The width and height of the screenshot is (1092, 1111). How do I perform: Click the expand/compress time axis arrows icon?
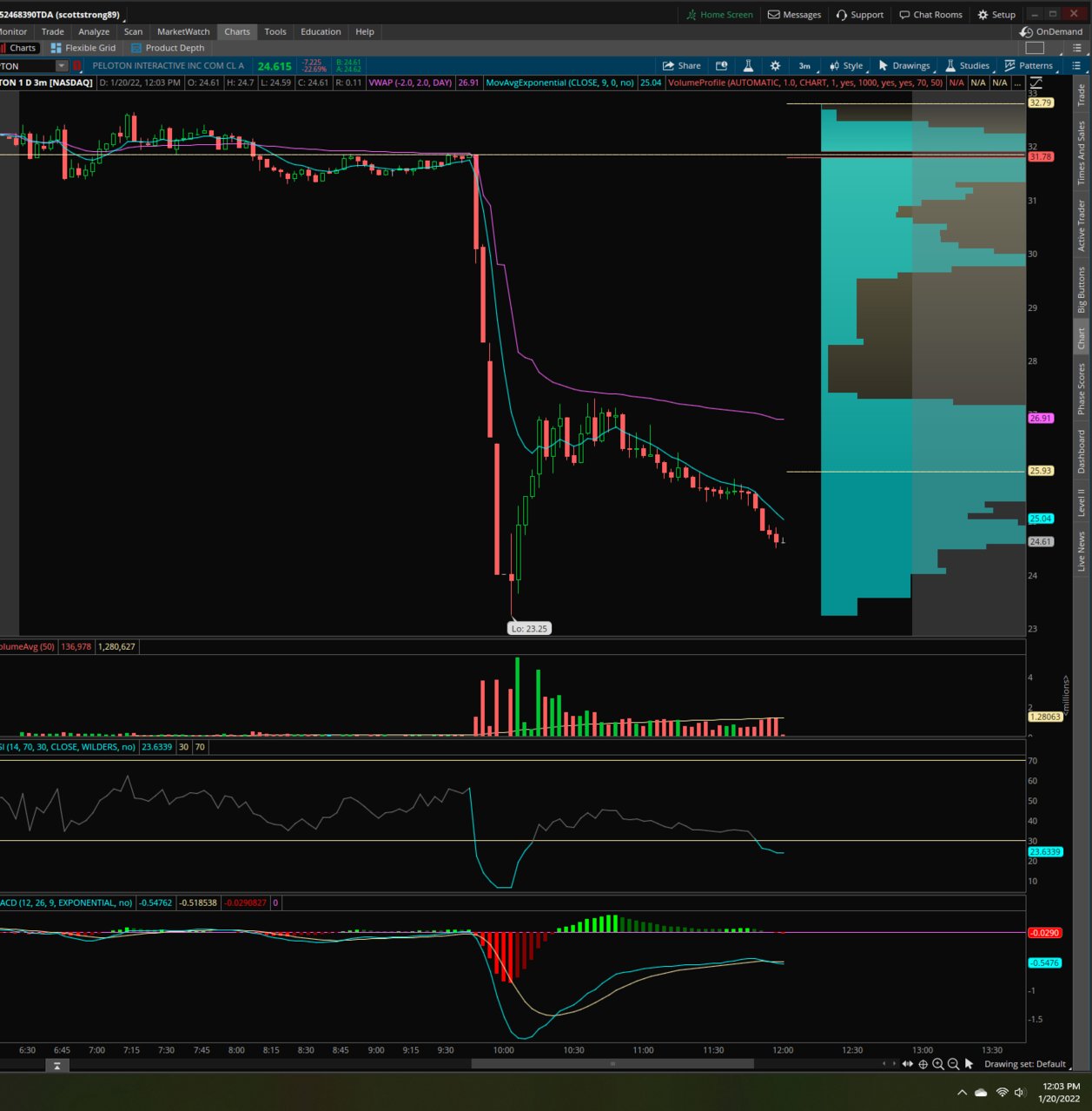pos(908,1064)
